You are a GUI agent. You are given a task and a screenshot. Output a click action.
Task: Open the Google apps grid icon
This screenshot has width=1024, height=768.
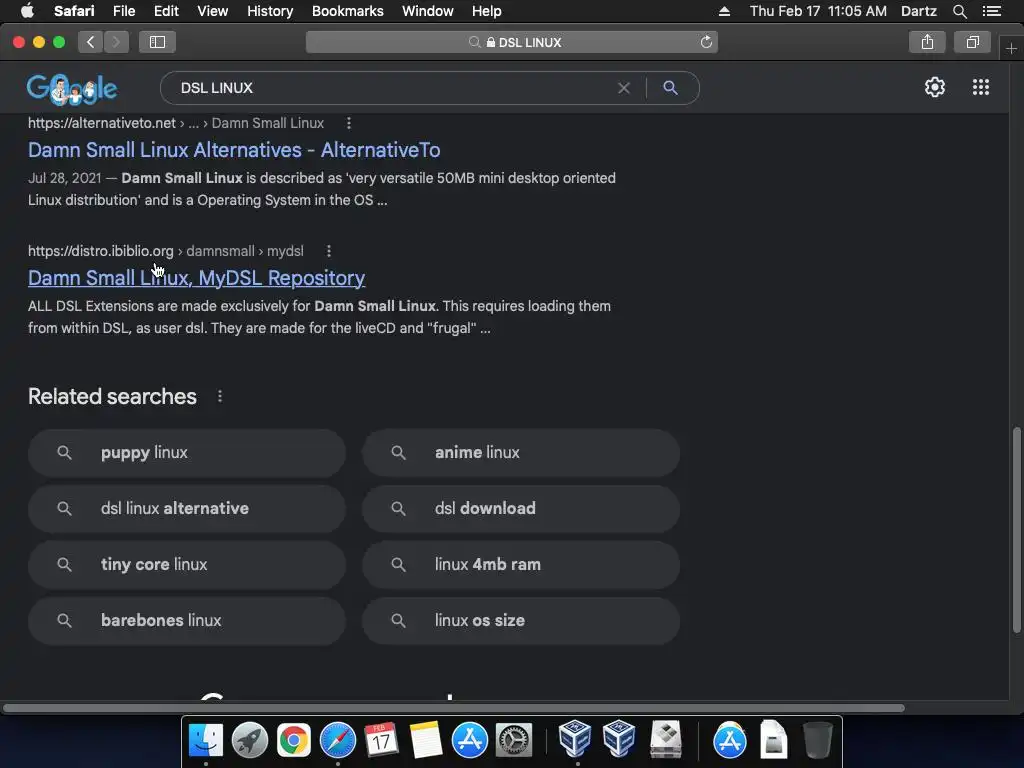point(980,87)
